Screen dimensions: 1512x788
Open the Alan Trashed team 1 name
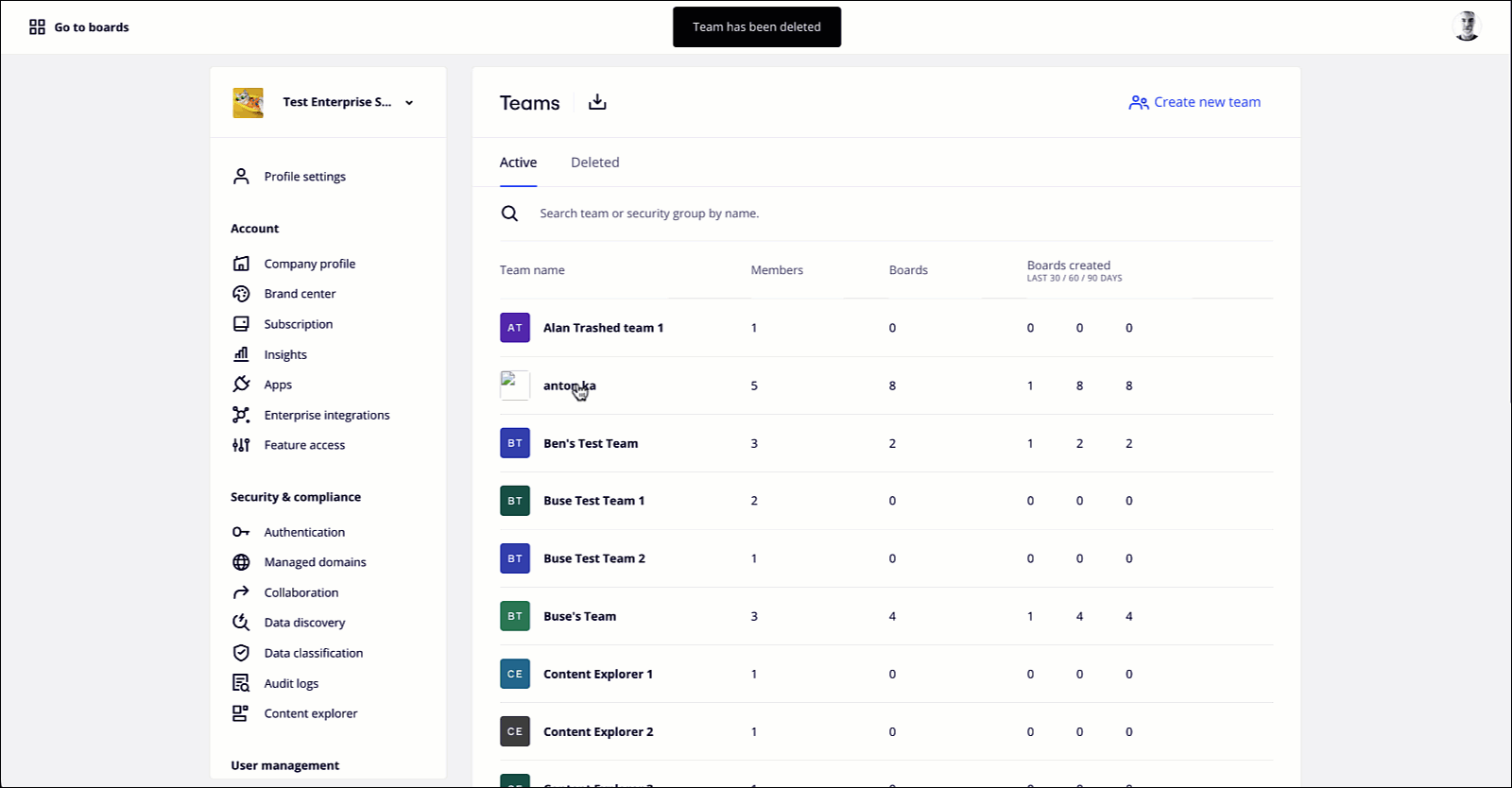pyautogui.click(x=603, y=328)
